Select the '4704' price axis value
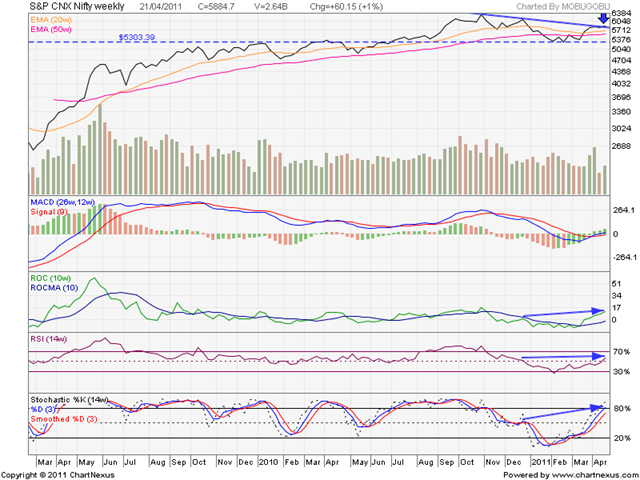Screen dimensions: 640x480 621,60
